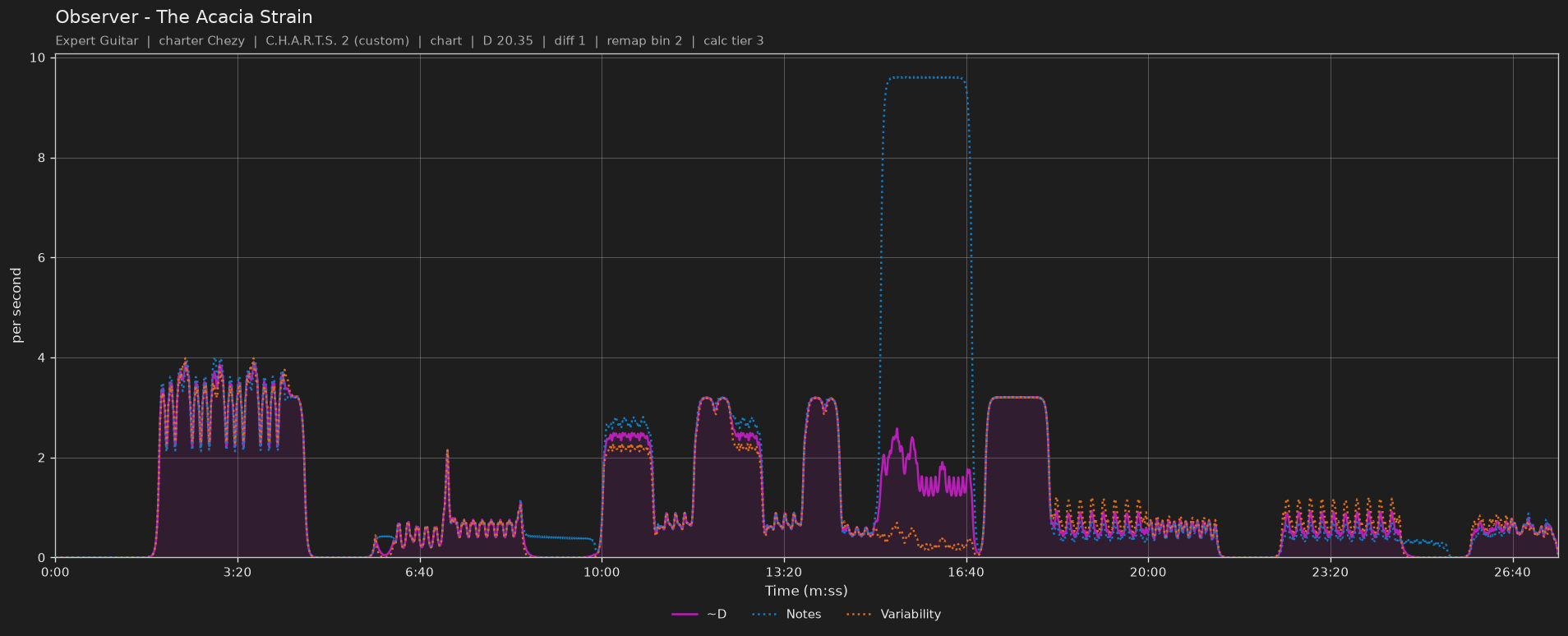Click the x-axis tick label "16:40"

tap(966, 573)
